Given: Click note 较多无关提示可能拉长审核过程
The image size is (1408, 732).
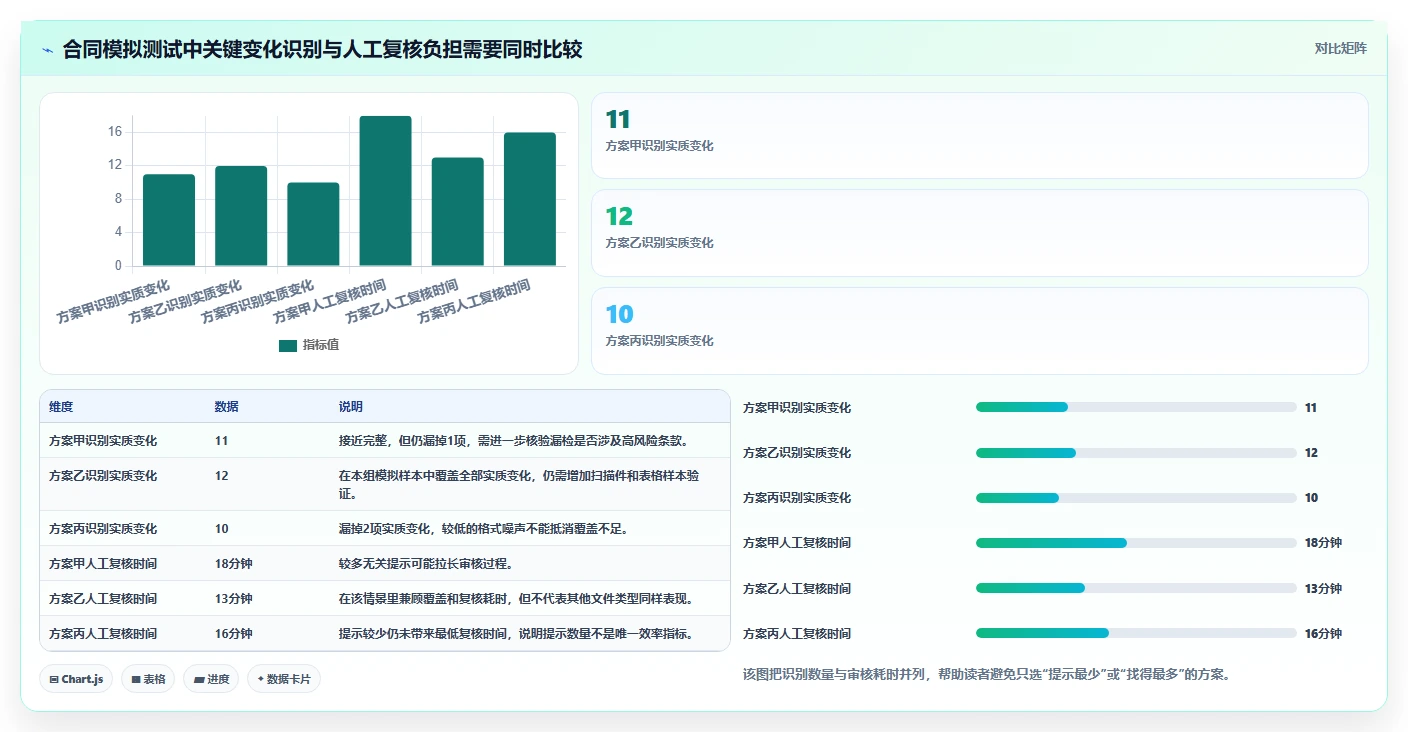Looking at the screenshot, I should tap(426, 564).
